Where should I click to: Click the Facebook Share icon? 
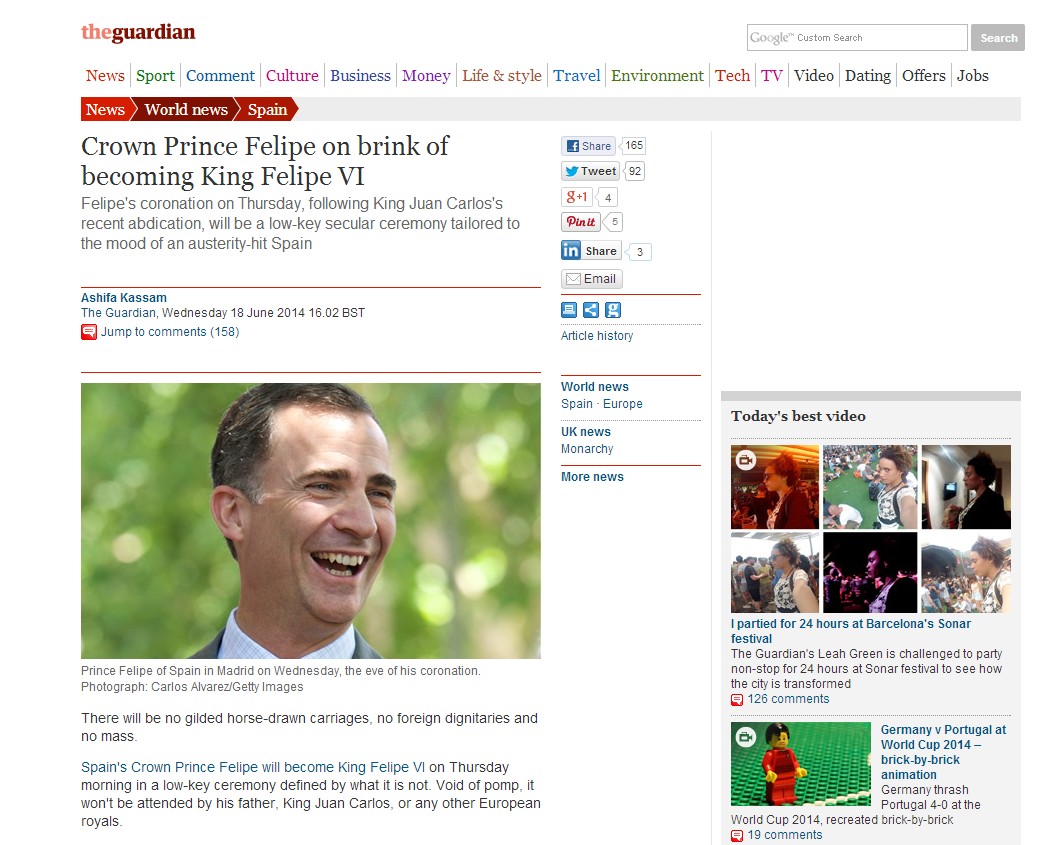588,146
